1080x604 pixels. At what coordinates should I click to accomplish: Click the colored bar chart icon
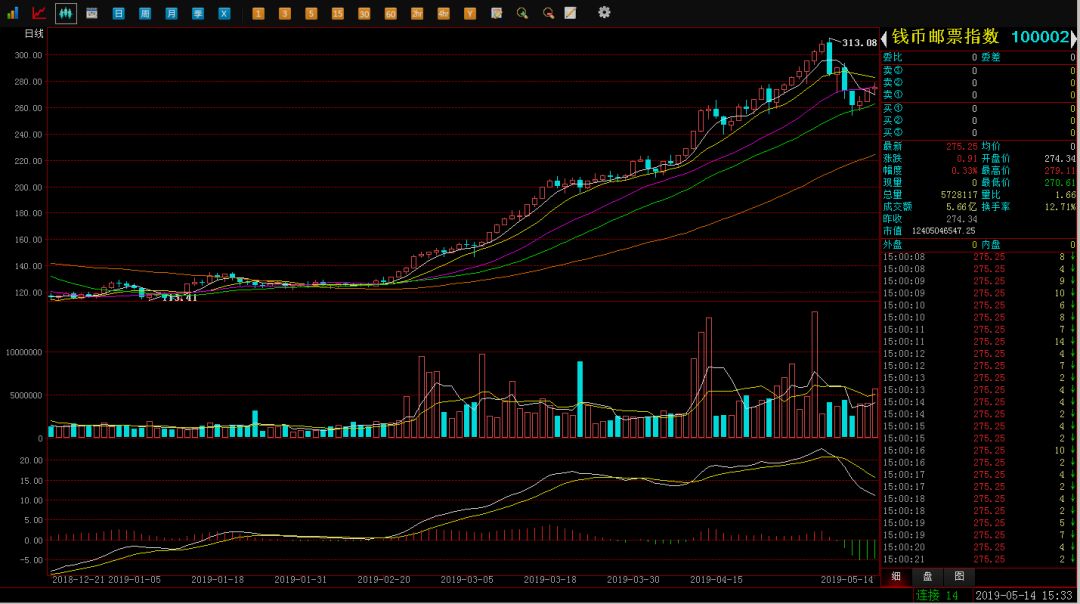[12, 13]
